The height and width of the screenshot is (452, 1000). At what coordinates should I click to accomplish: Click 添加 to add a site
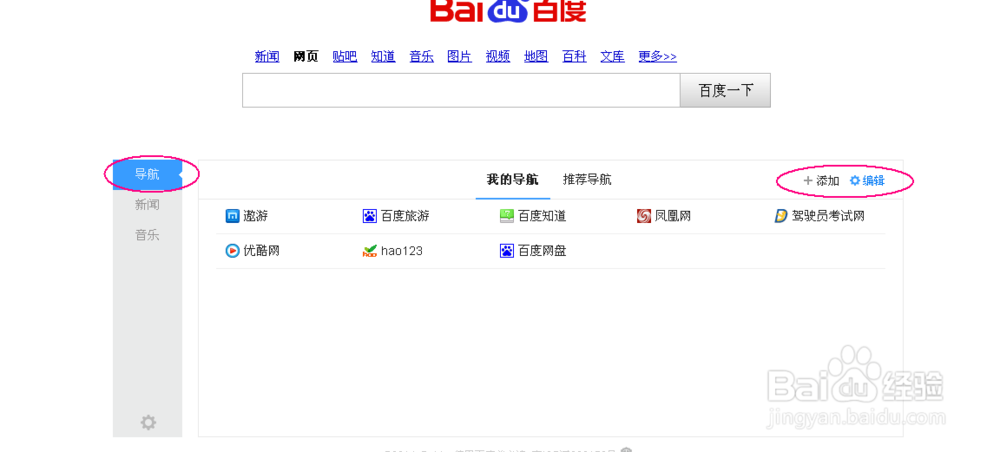pyautogui.click(x=828, y=181)
